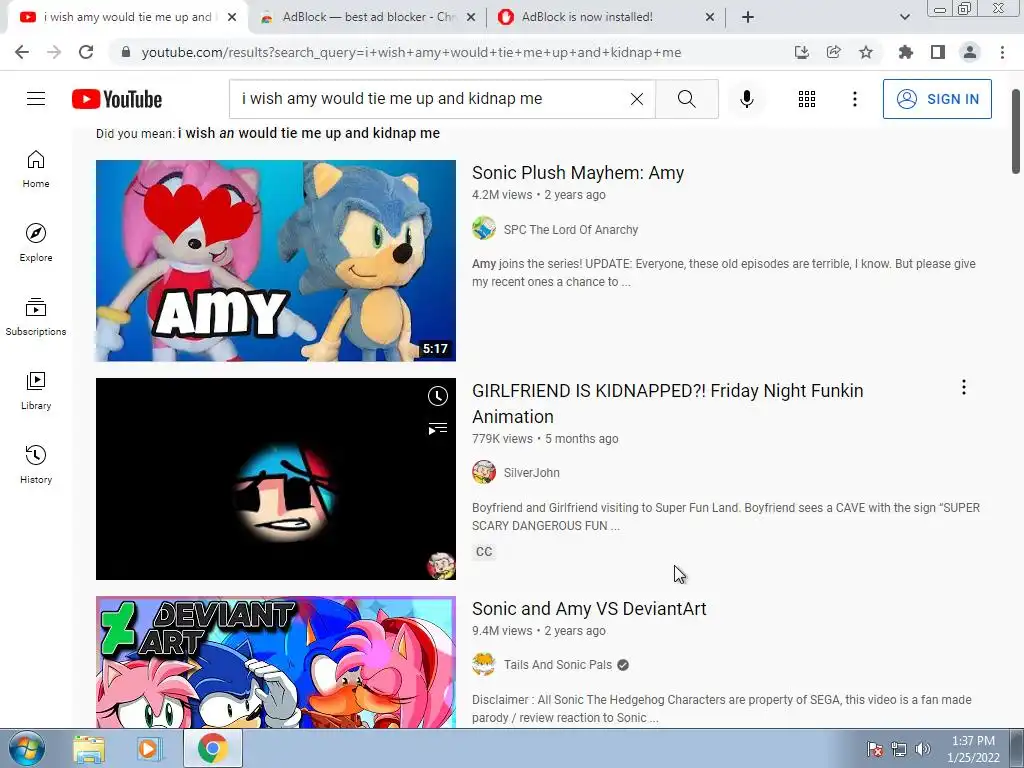Click Tails And Sonic Pals avatar
1024x768 pixels.
484,664
